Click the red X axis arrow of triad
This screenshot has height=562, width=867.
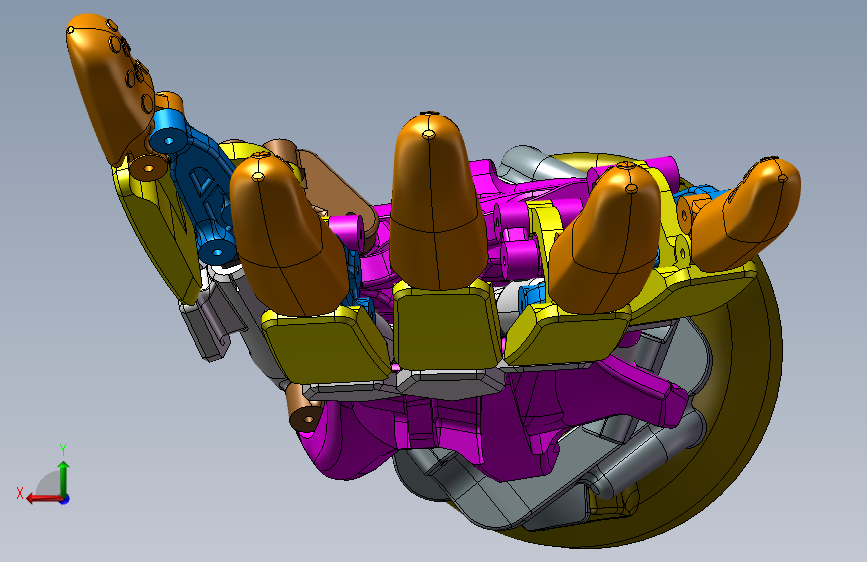click(x=43, y=498)
